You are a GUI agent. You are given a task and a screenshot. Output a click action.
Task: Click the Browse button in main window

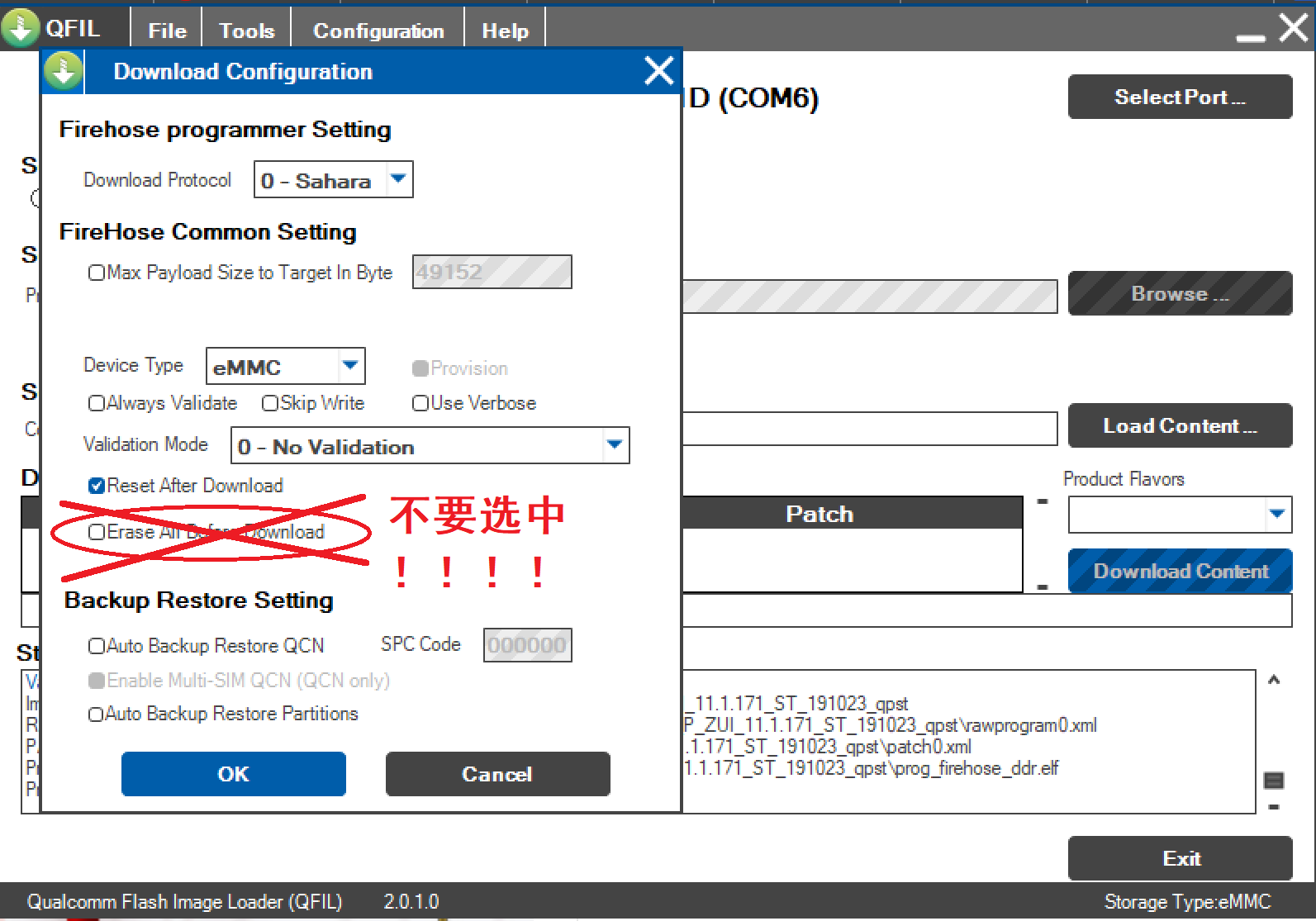point(1180,293)
